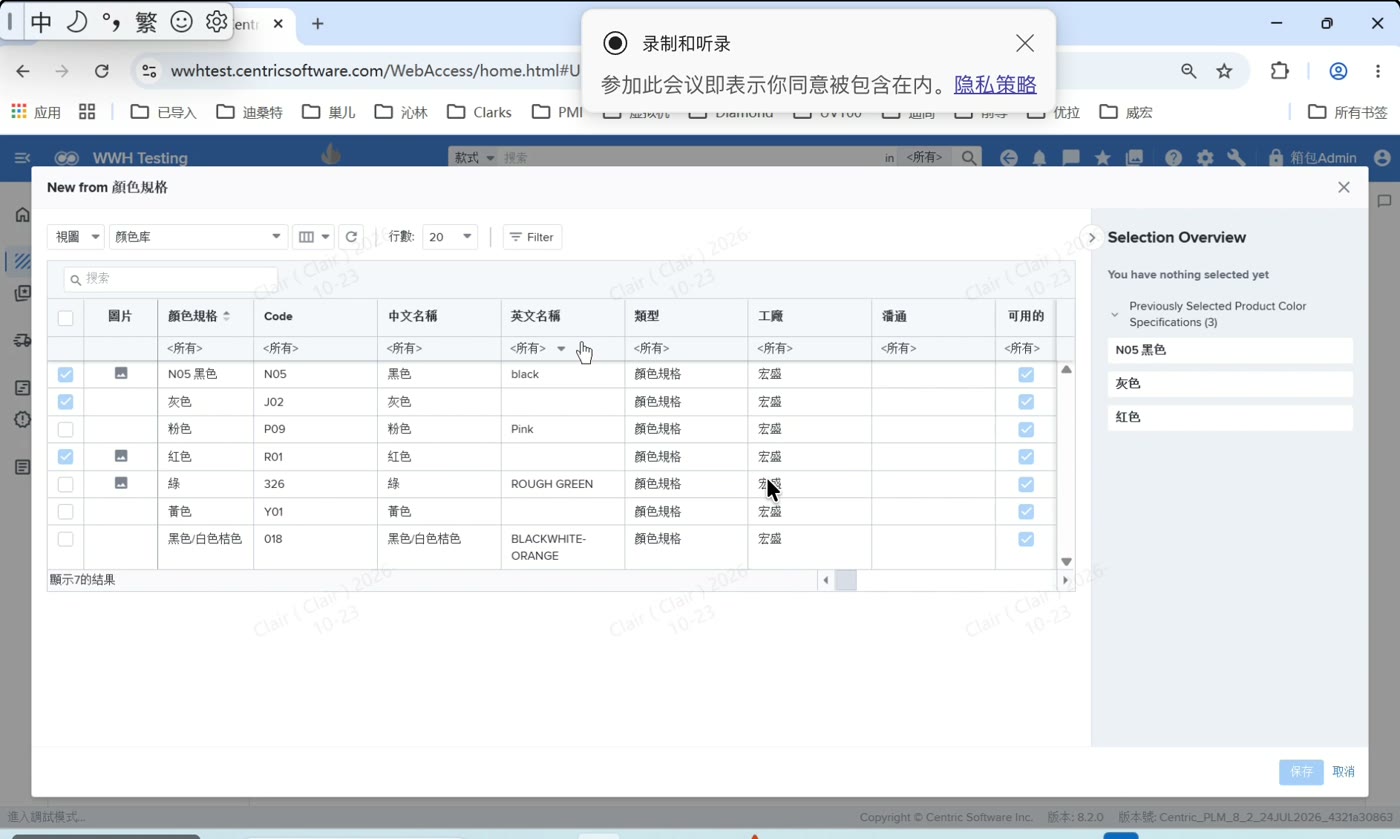Open the 行數 20 rows dropdown

click(450, 237)
